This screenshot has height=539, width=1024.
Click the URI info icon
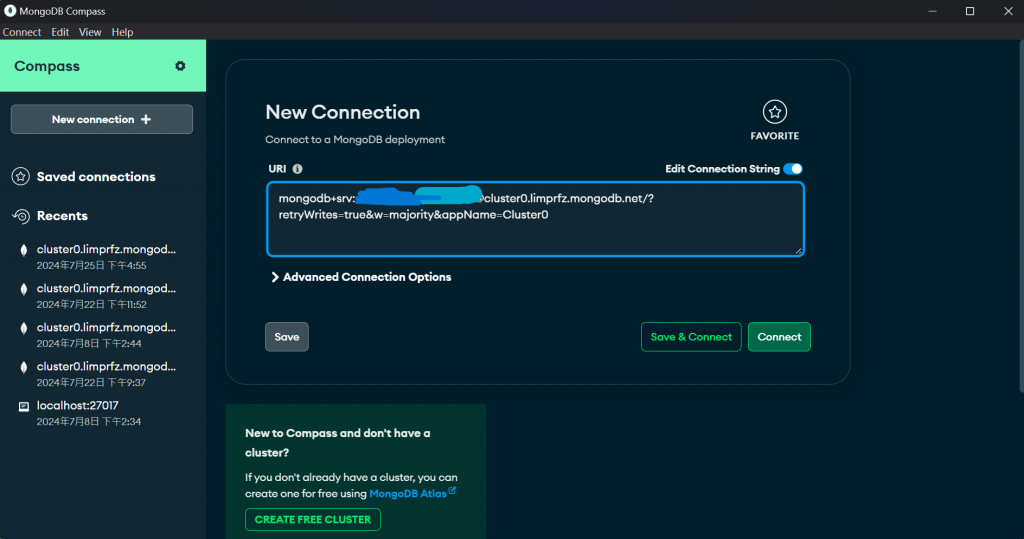click(297, 169)
